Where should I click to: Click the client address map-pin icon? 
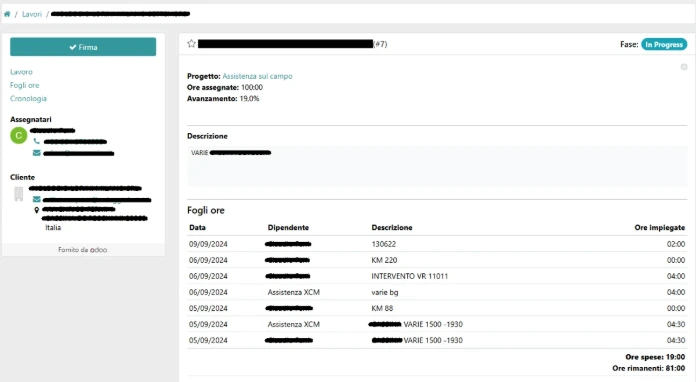click(36, 210)
